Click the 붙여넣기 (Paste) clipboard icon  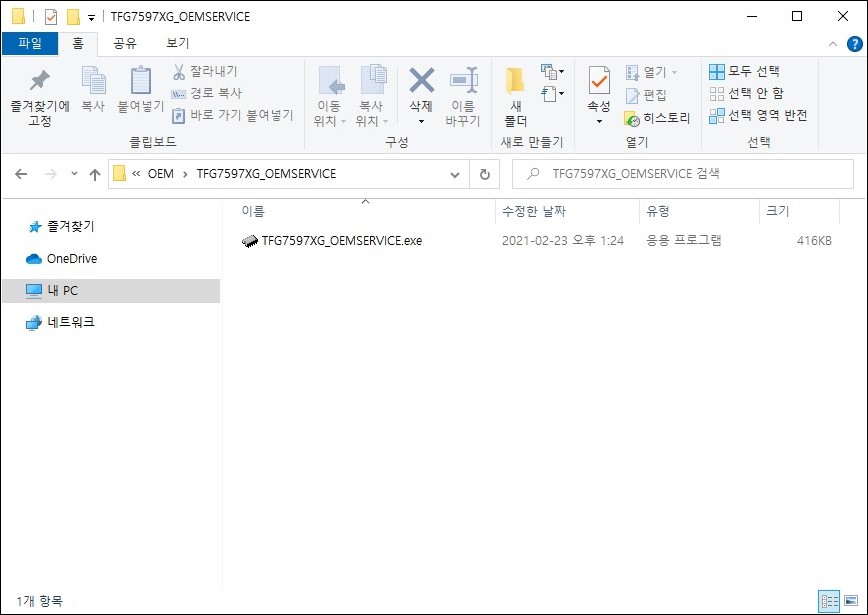tap(141, 90)
